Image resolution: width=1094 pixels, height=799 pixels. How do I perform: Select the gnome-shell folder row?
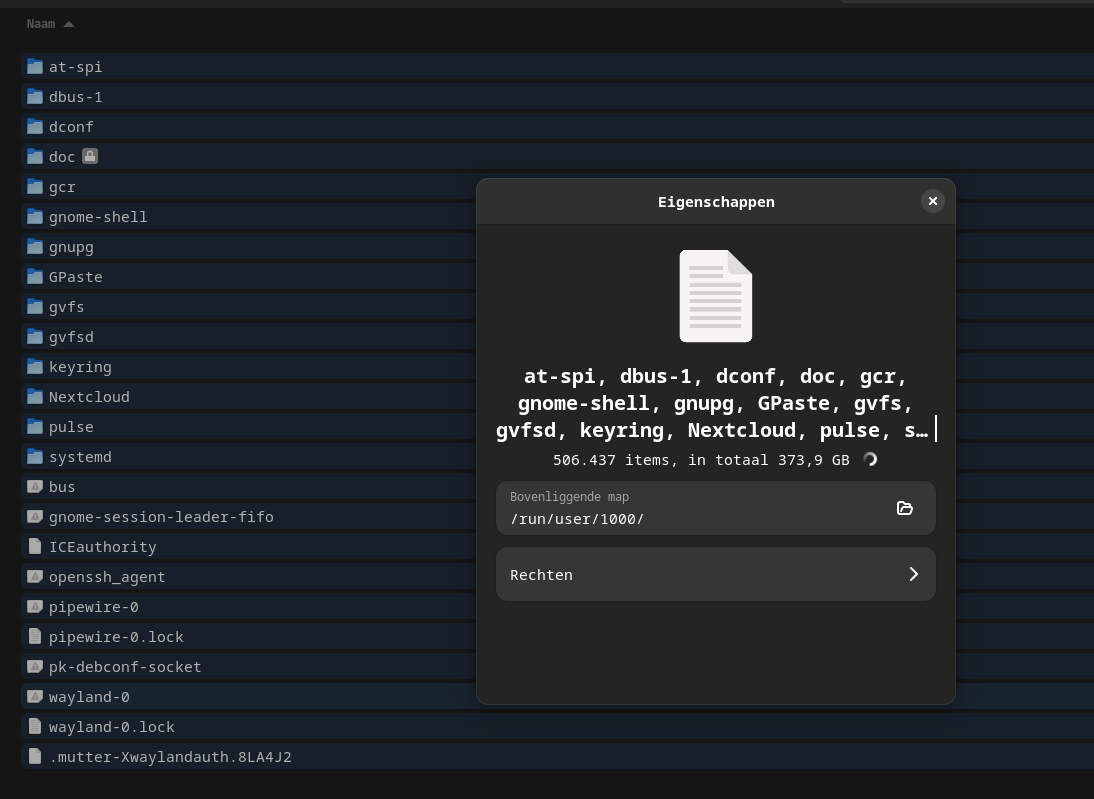98,216
